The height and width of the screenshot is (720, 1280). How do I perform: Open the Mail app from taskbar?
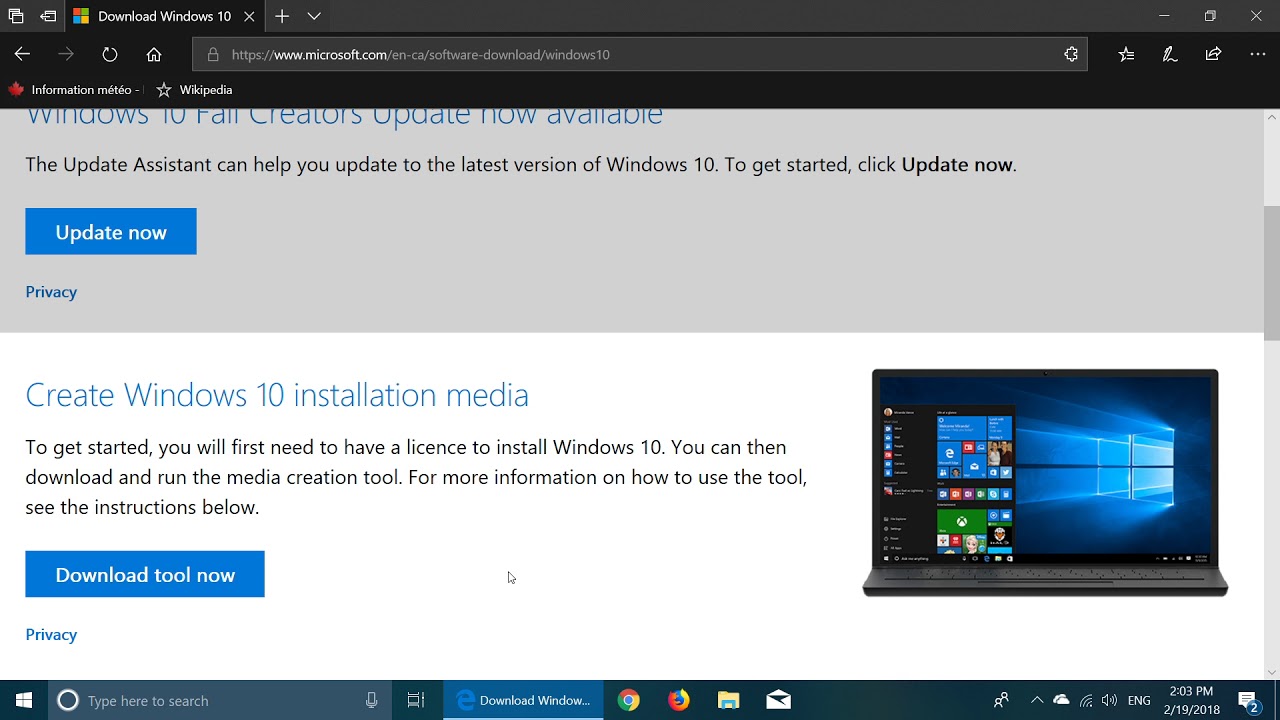click(778, 700)
